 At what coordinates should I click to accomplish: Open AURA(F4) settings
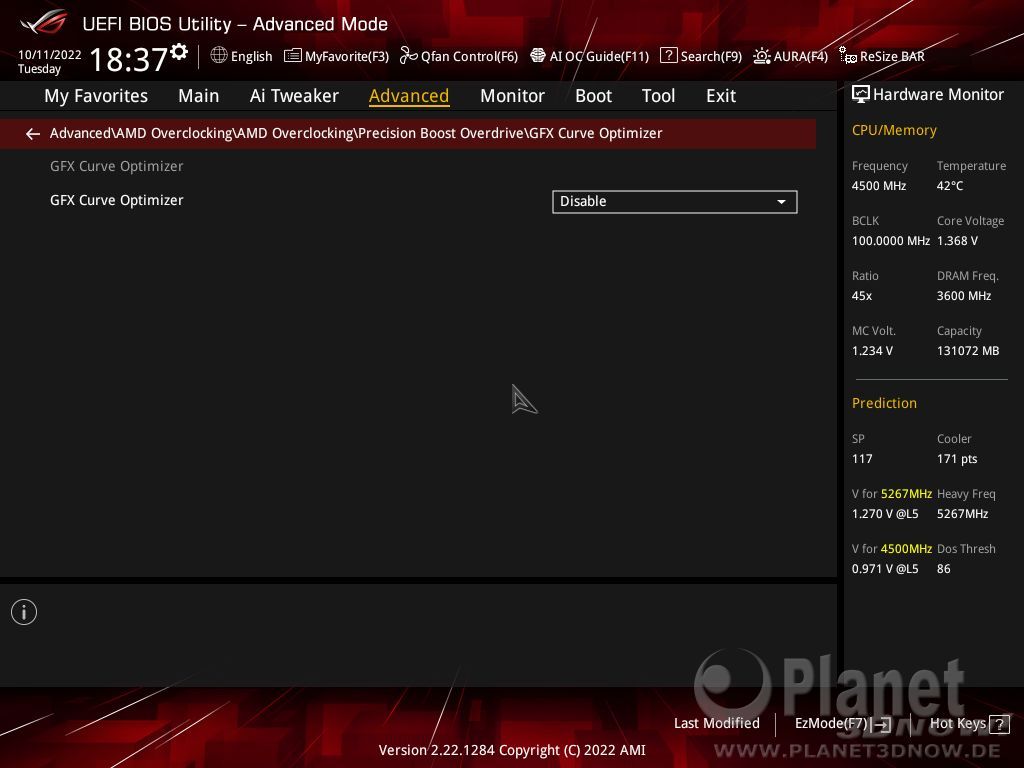[791, 56]
